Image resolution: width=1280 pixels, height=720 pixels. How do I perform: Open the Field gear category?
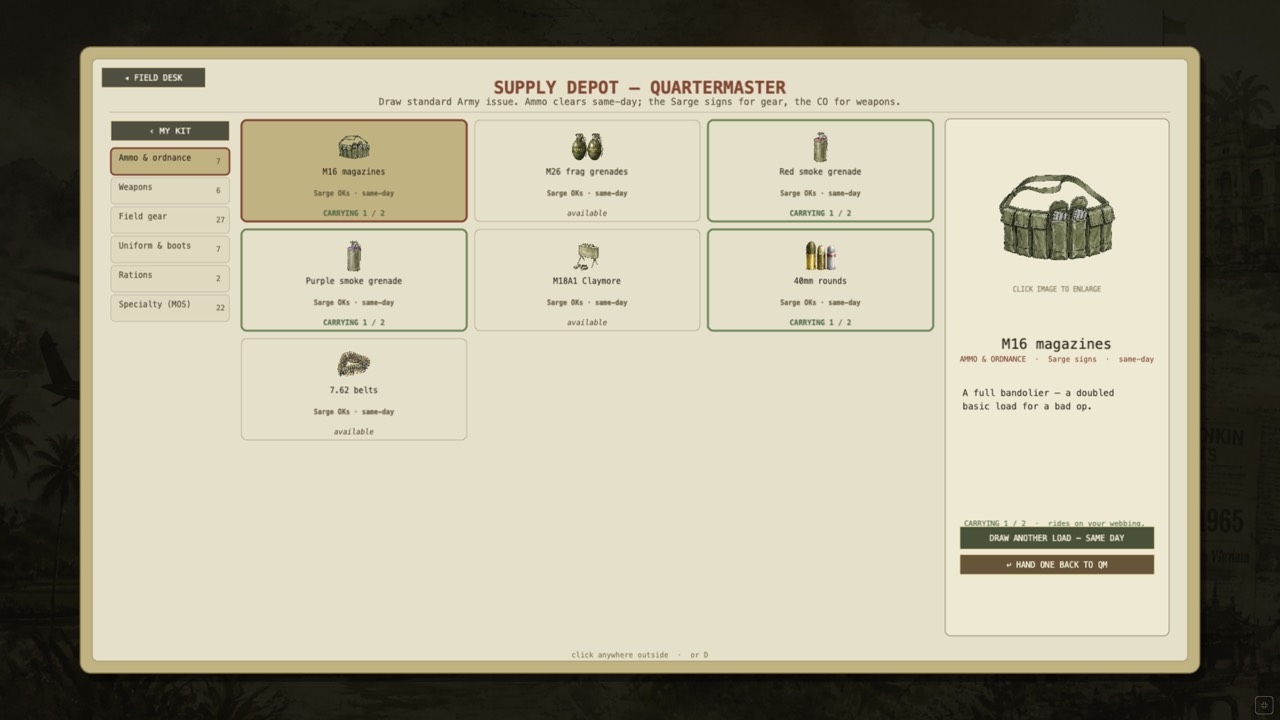pyautogui.click(x=170, y=219)
